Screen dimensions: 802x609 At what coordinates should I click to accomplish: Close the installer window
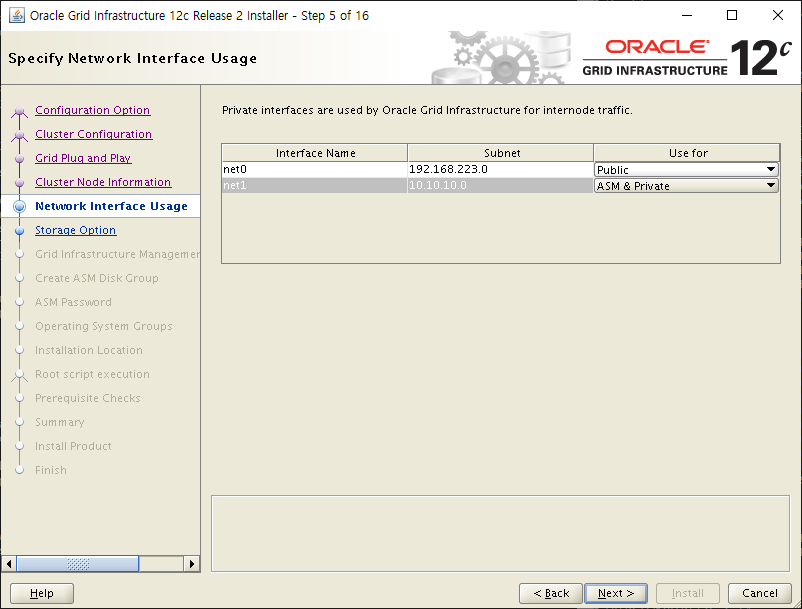[x=777, y=15]
